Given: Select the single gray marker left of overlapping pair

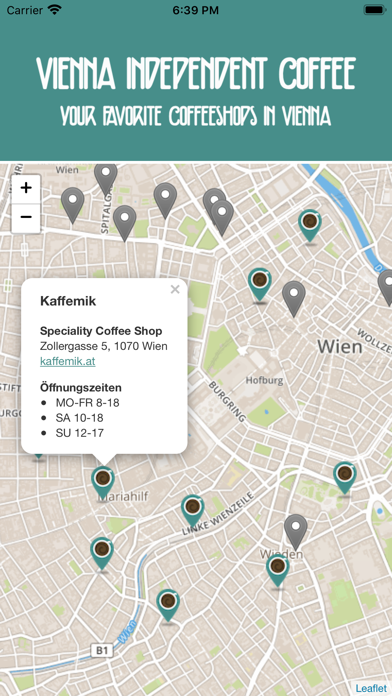Looking at the screenshot, I should click(x=165, y=200).
